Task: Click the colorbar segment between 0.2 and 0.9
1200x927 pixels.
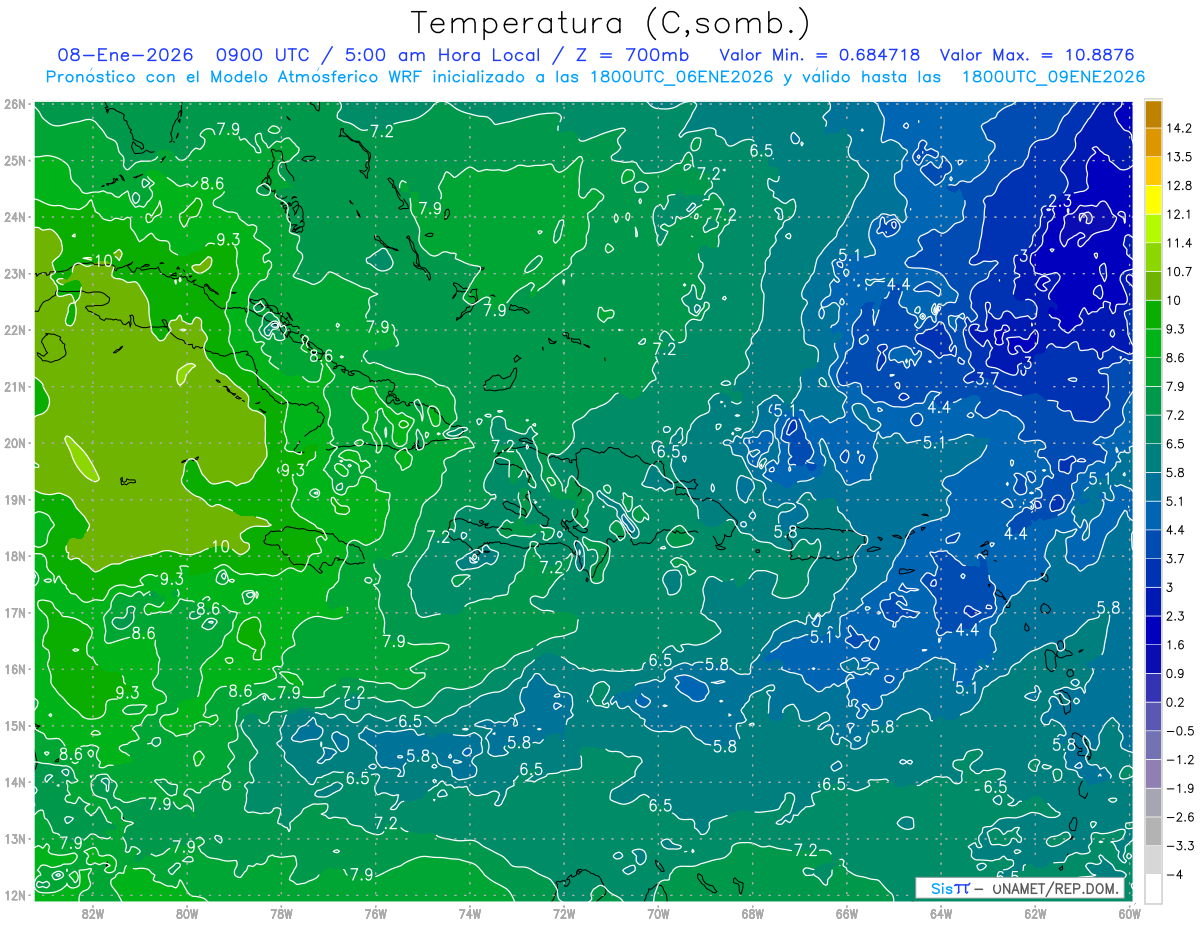Action: tap(1153, 688)
